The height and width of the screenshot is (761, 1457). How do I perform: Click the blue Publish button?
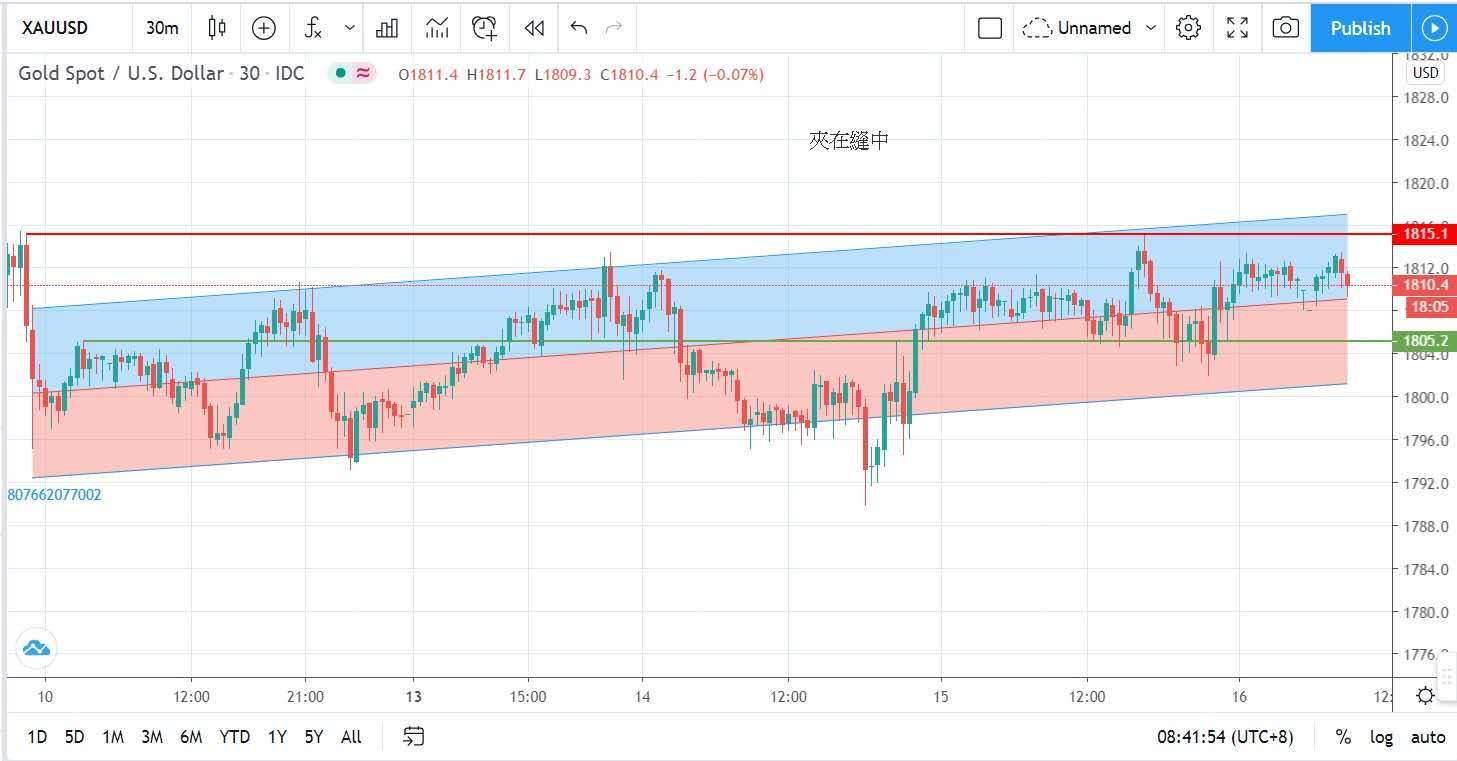click(1360, 28)
